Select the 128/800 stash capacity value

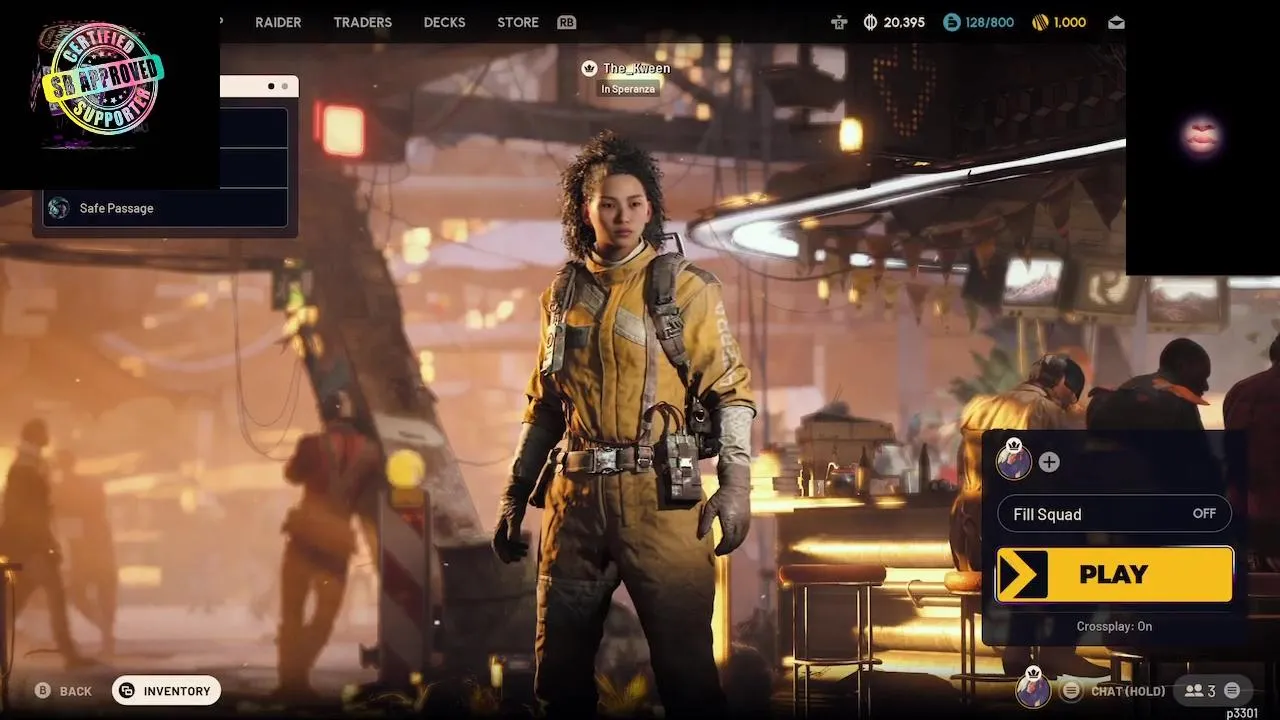pos(990,22)
